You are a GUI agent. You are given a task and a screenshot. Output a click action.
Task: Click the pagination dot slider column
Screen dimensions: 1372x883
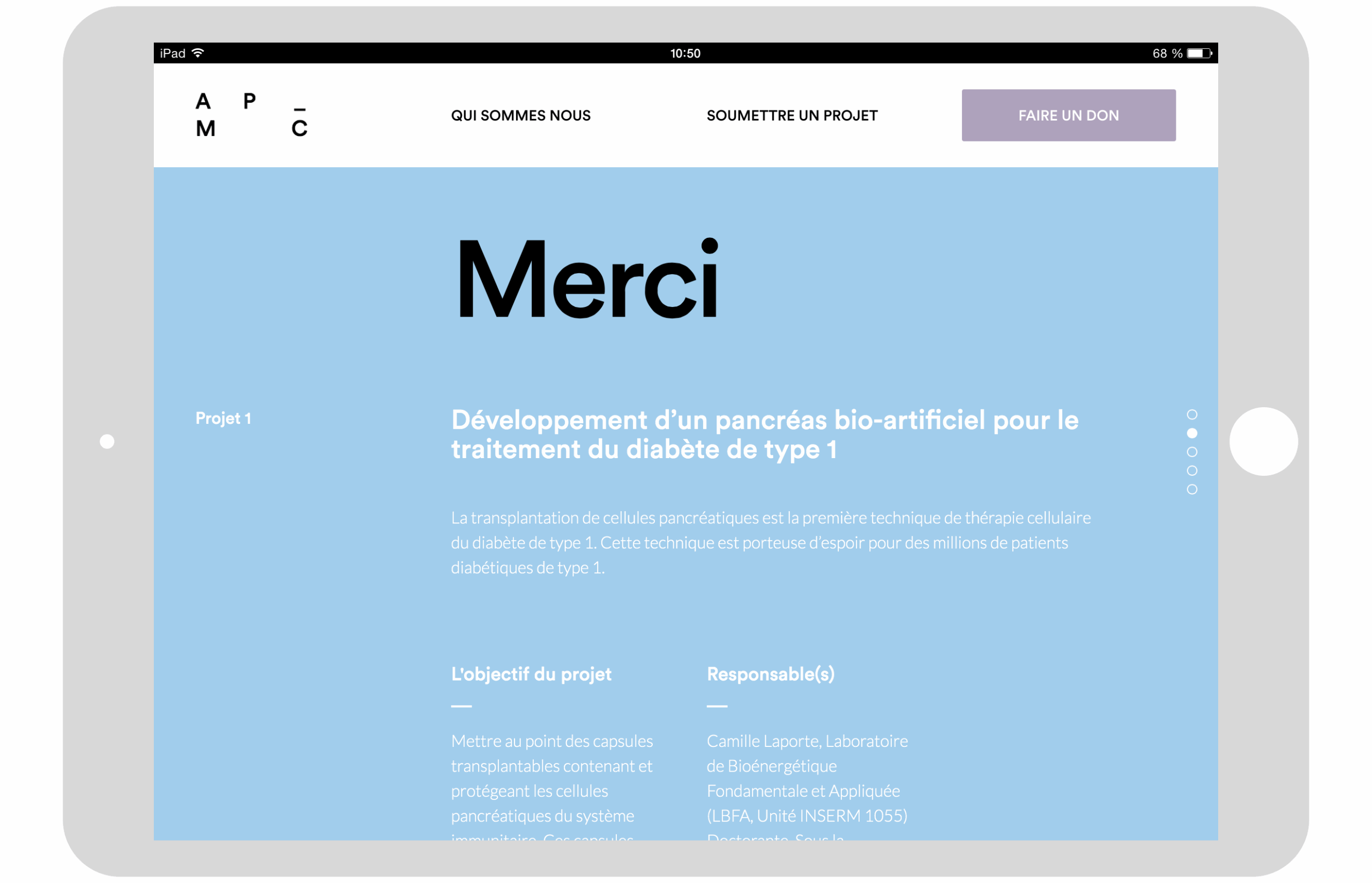1193,452
